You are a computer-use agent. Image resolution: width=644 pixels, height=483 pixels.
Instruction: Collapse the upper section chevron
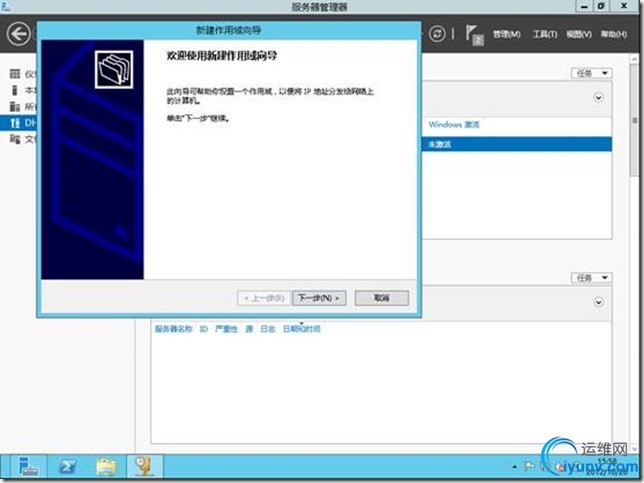[x=598, y=98]
